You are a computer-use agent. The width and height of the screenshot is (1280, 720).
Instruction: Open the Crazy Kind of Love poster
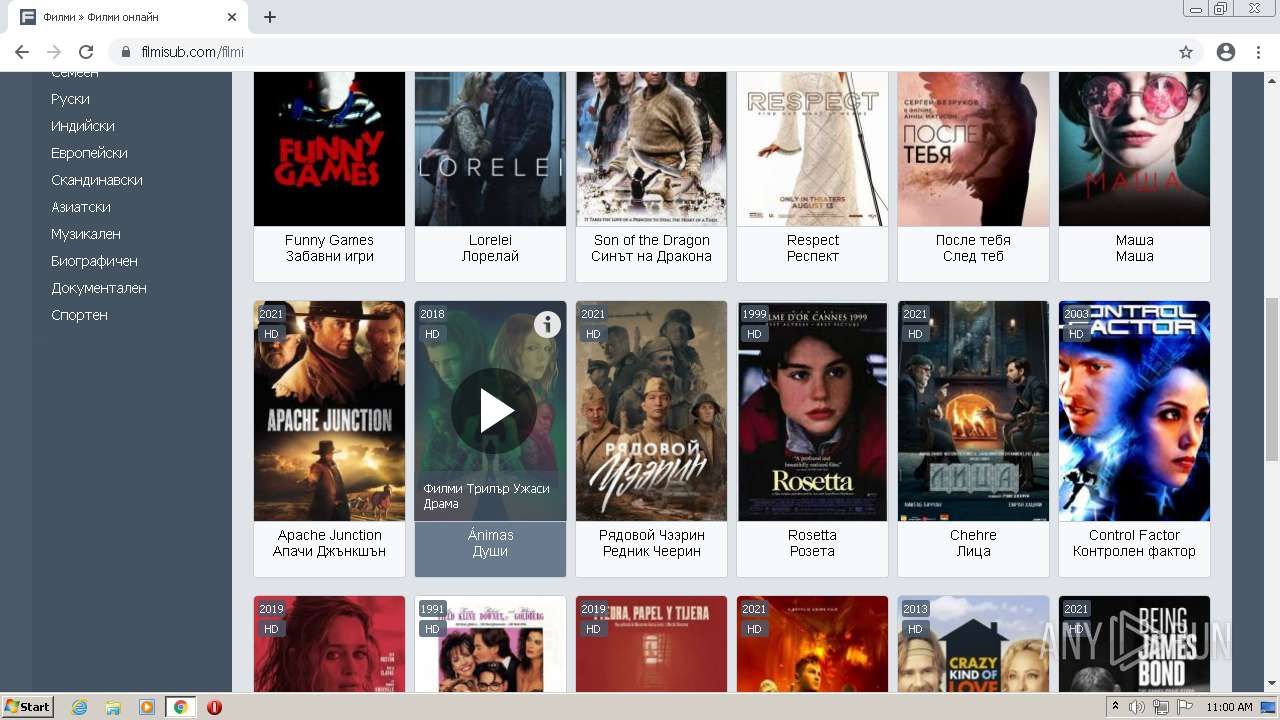click(973, 644)
